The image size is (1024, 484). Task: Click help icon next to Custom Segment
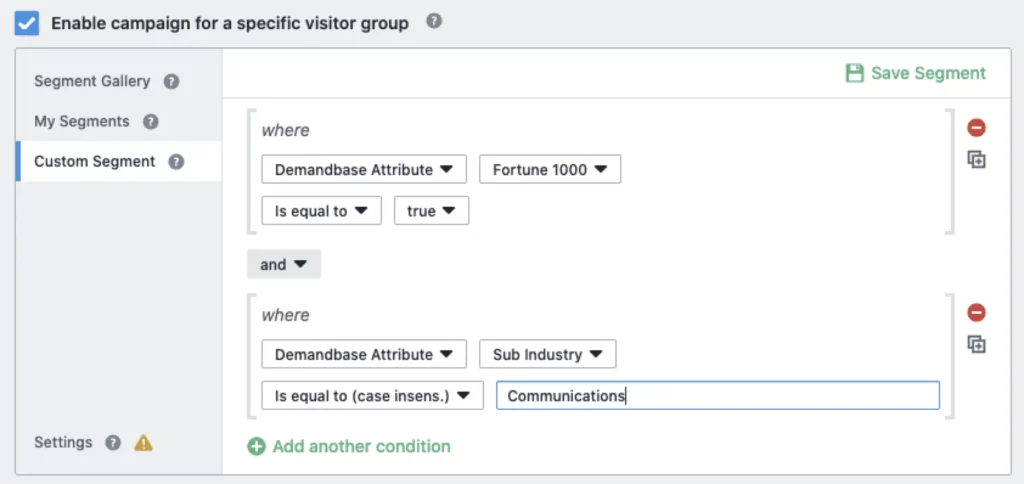click(x=176, y=162)
